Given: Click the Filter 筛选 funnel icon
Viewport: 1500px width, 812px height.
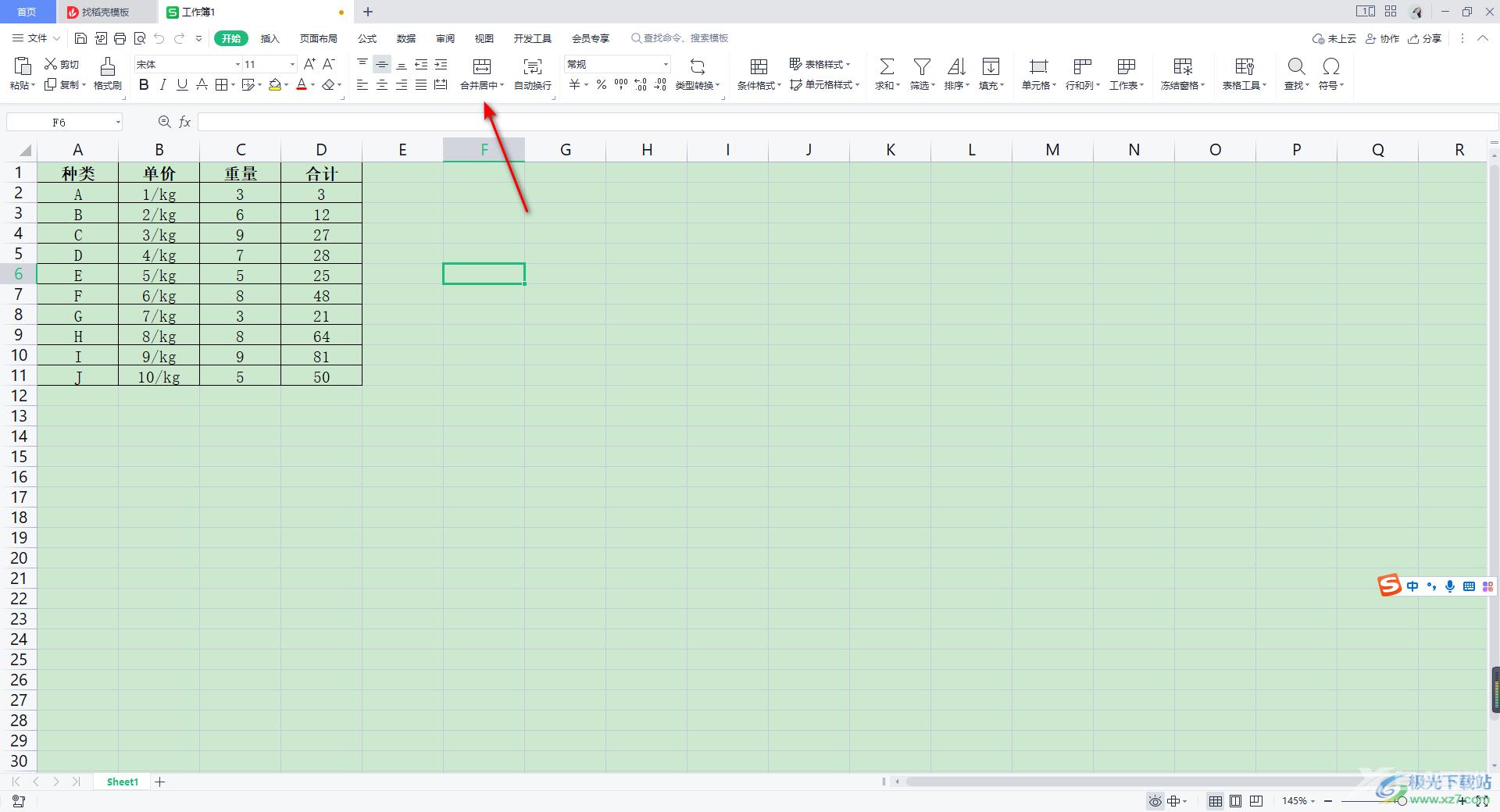Looking at the screenshot, I should tap(922, 66).
